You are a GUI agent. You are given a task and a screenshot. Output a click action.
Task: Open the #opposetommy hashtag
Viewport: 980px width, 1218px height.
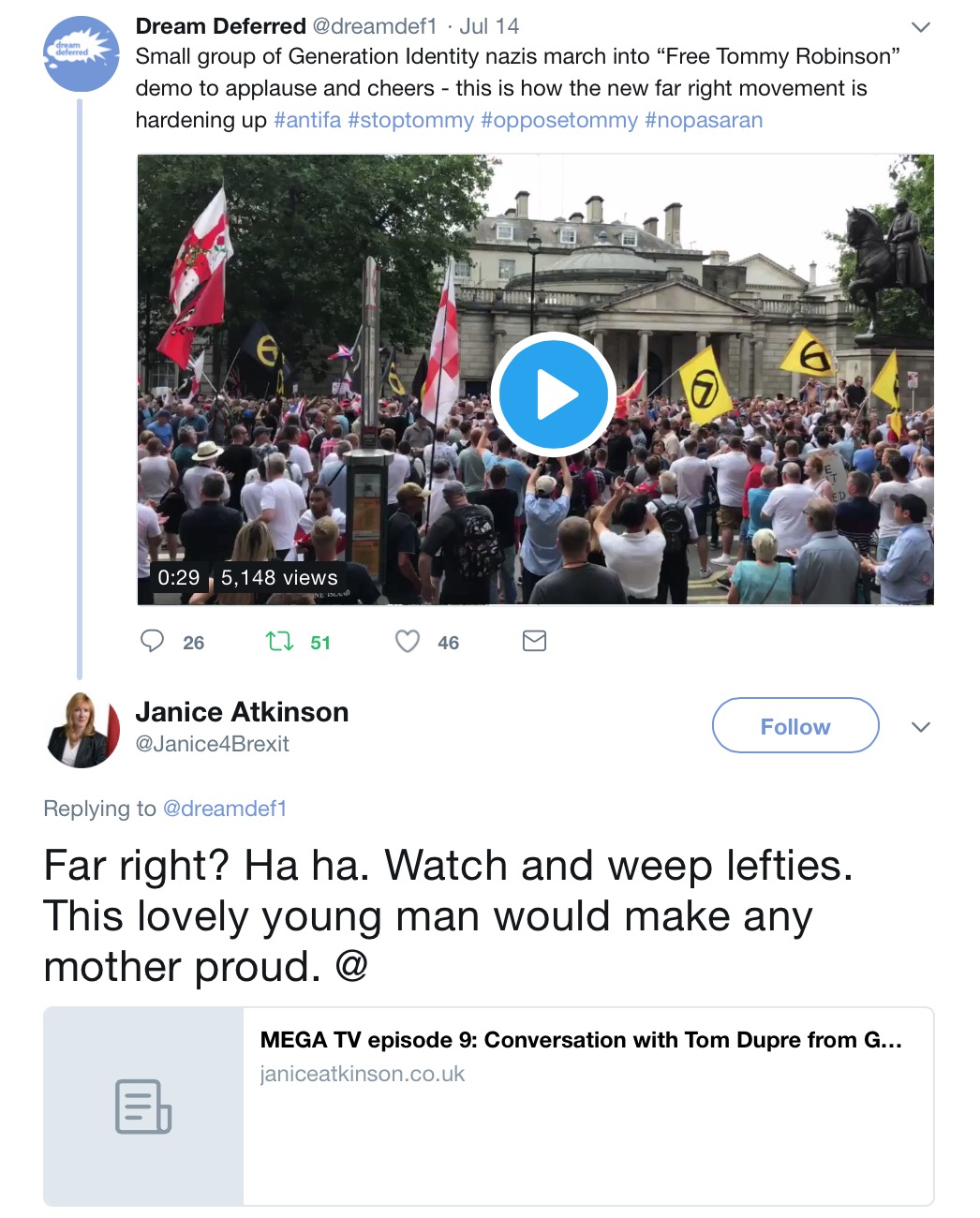559,120
